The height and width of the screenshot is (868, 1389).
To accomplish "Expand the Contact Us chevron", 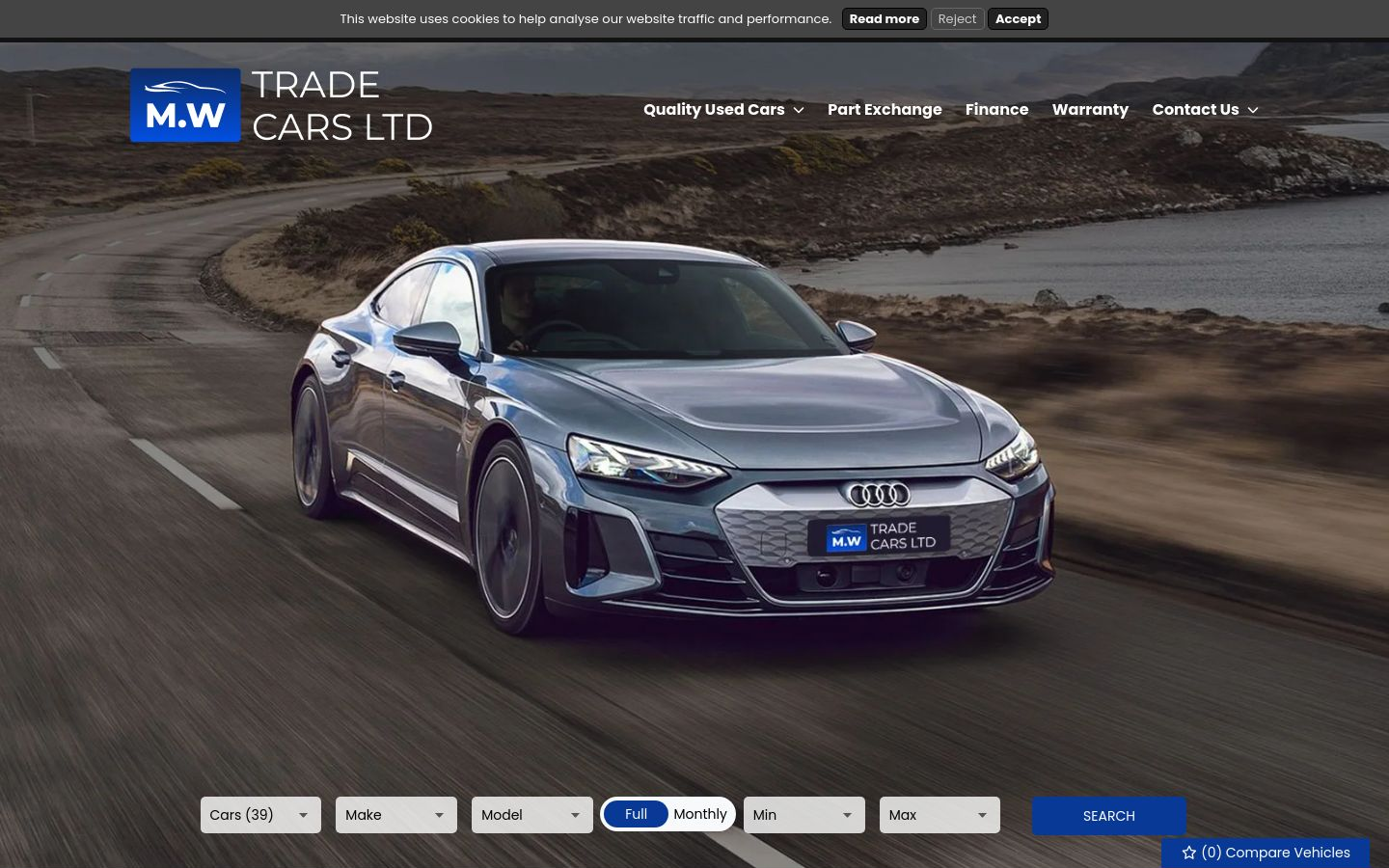I will [1253, 110].
